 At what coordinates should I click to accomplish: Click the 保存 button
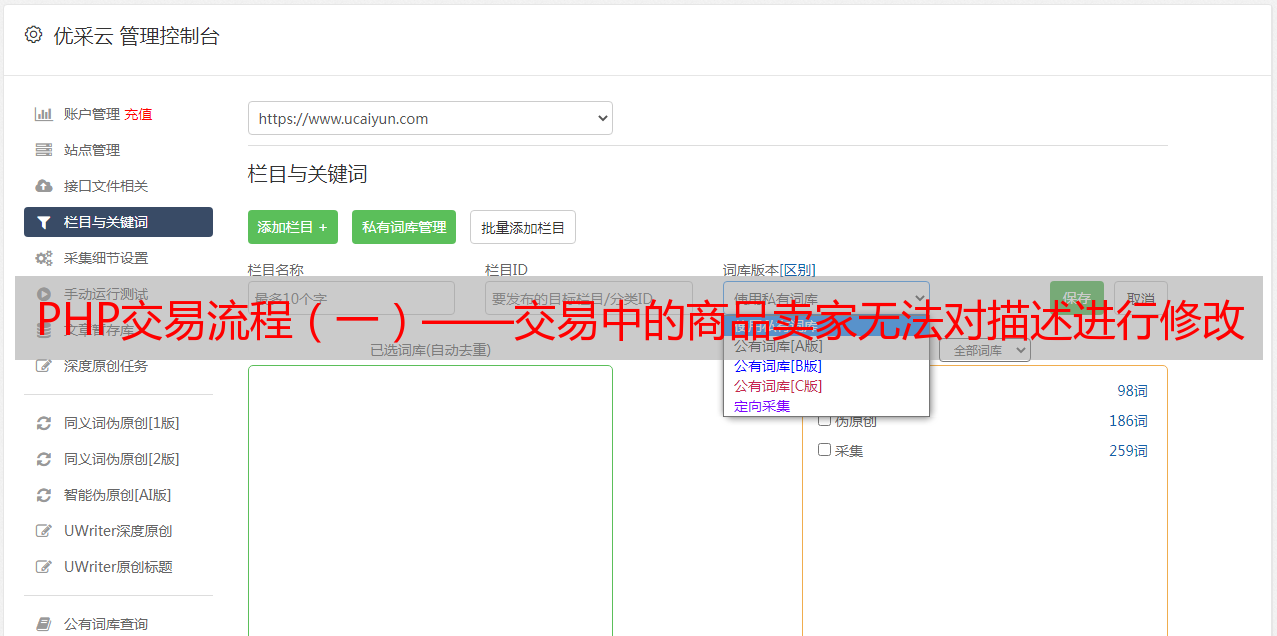click(1077, 298)
